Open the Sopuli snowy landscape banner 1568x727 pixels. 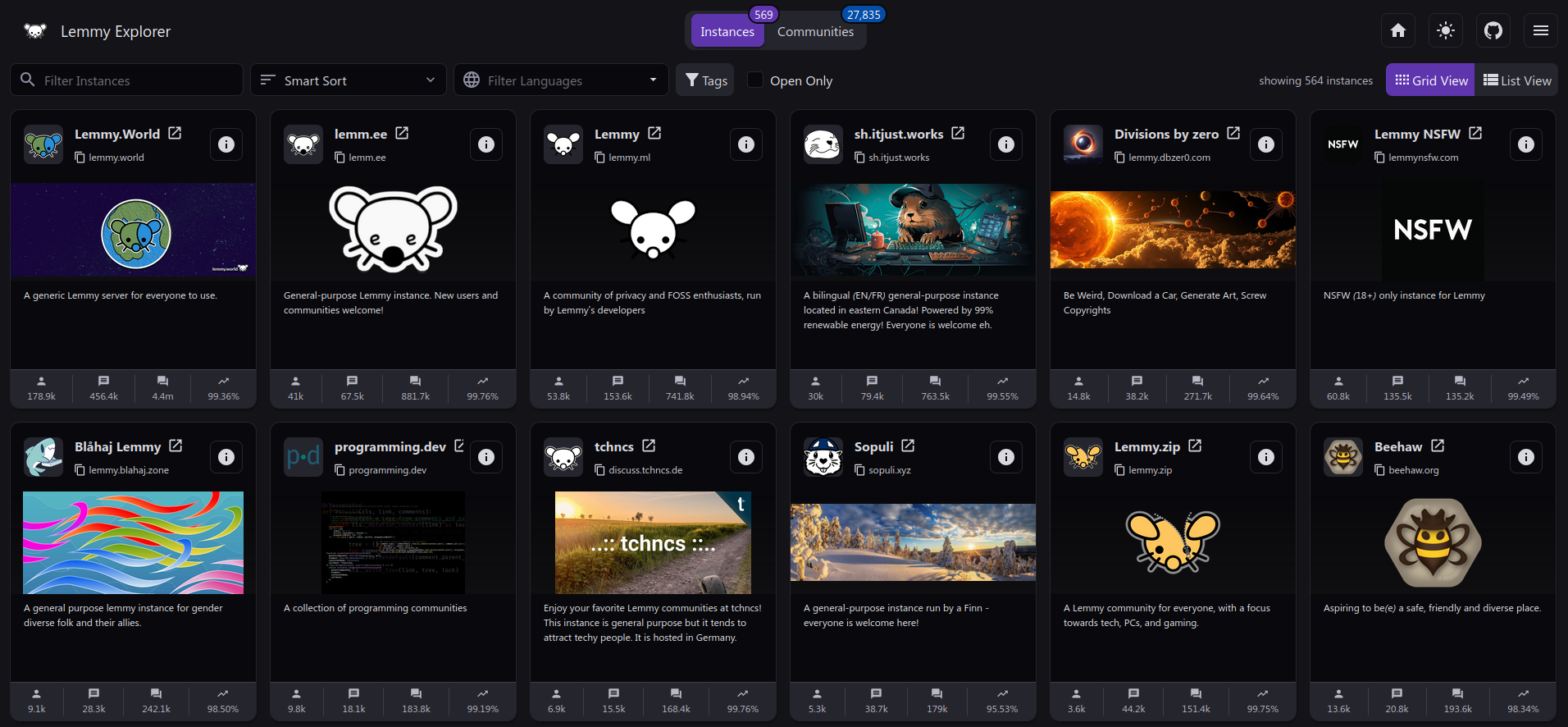pyautogui.click(x=913, y=542)
